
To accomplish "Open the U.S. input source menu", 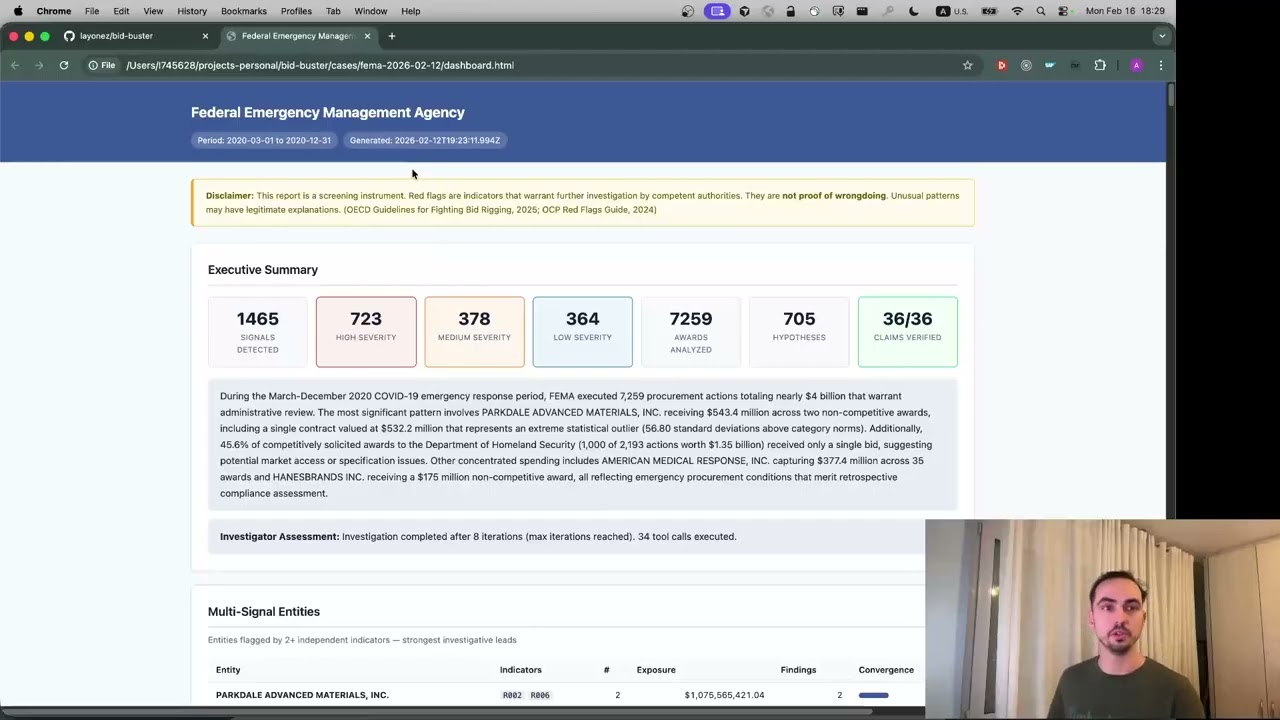I will (951, 11).
